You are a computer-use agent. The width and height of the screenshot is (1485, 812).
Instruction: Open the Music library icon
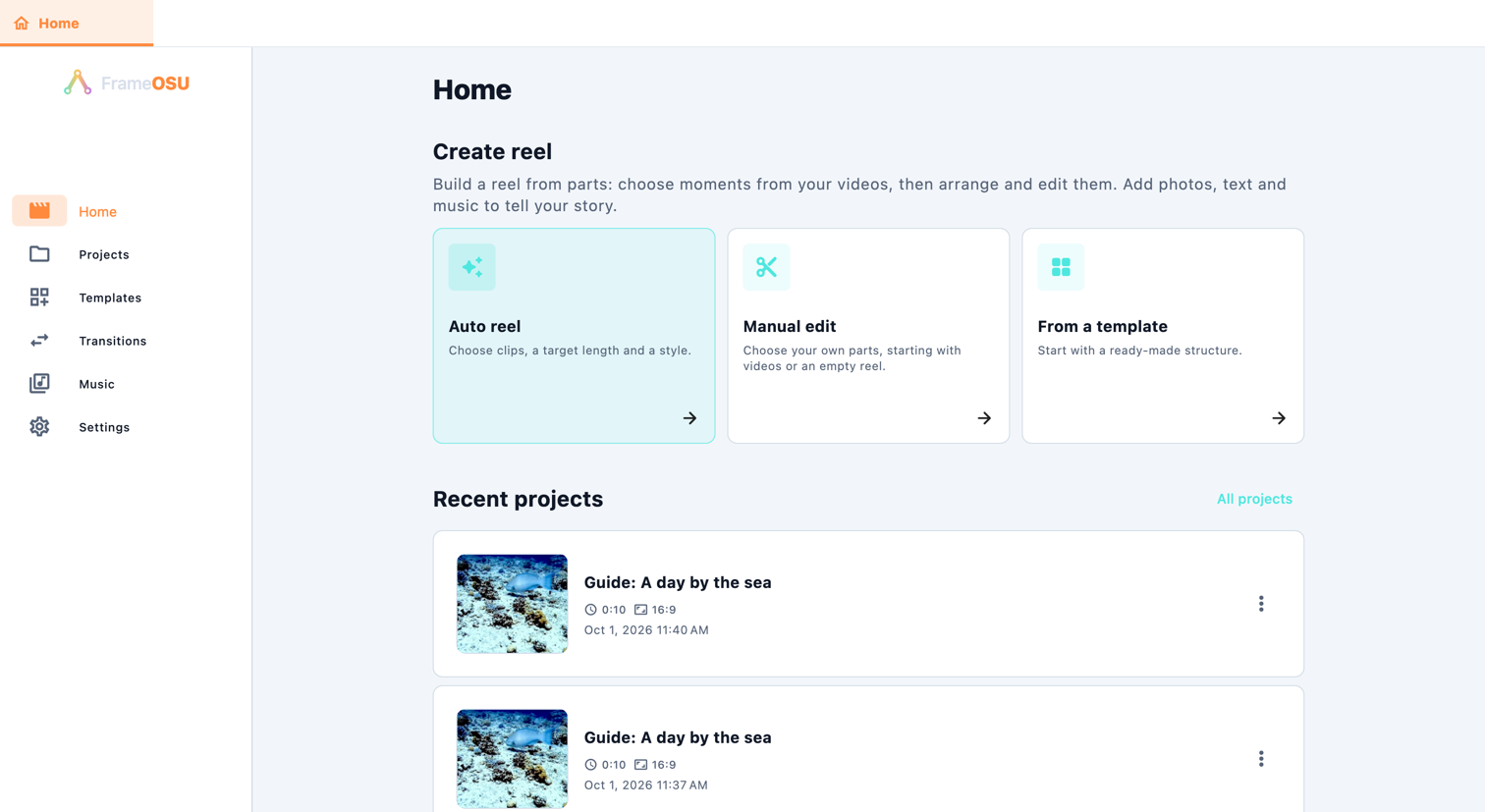point(39,384)
